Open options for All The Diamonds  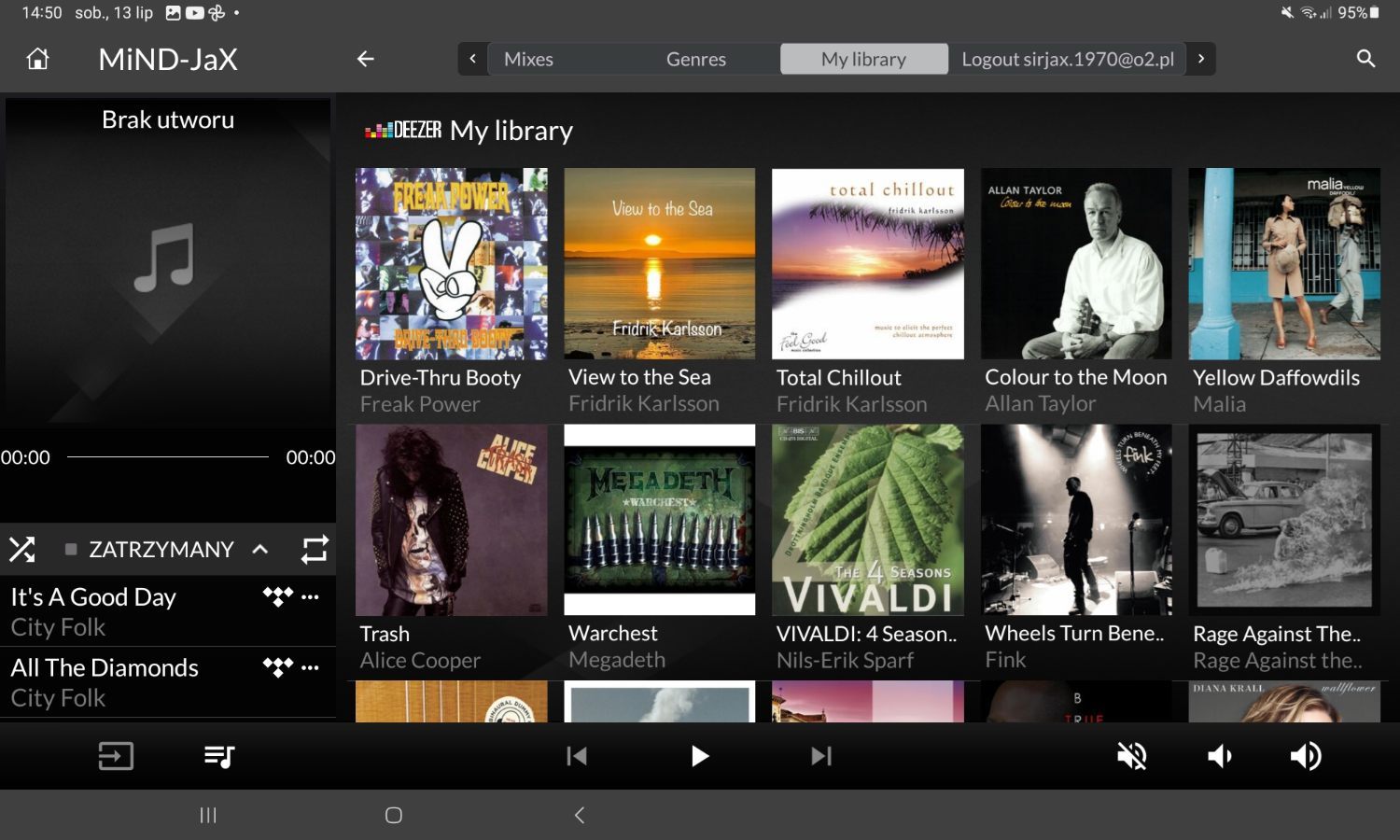[311, 667]
